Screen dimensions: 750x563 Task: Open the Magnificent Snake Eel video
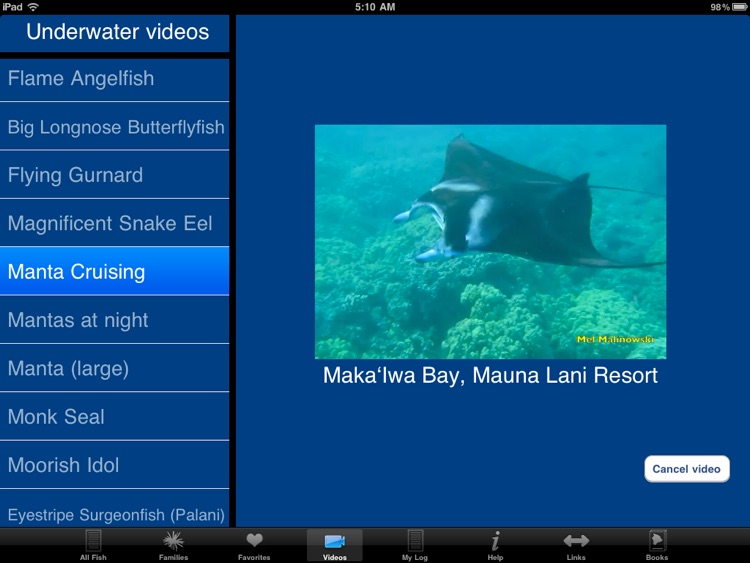114,223
